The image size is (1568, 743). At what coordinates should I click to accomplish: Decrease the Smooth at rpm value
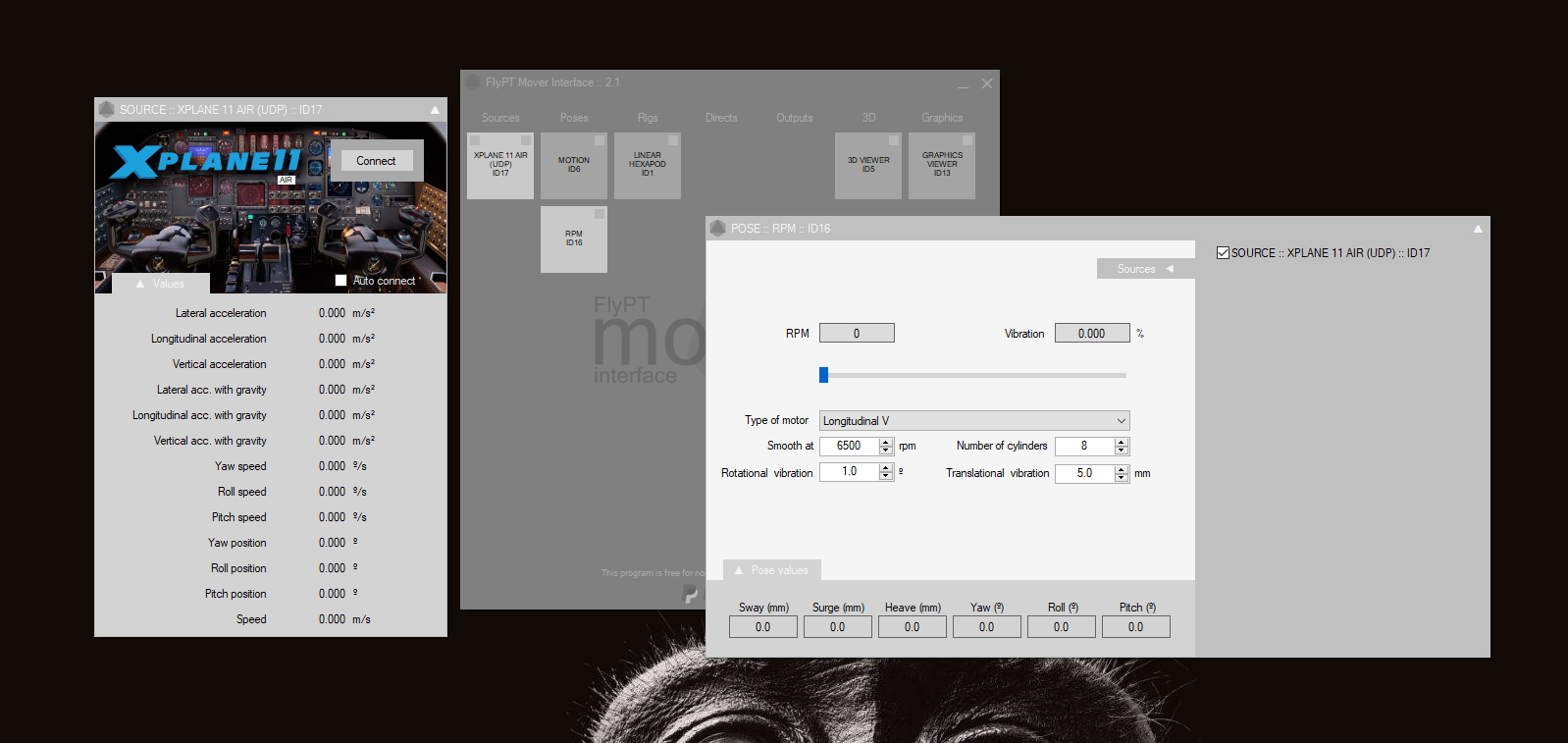tap(886, 450)
